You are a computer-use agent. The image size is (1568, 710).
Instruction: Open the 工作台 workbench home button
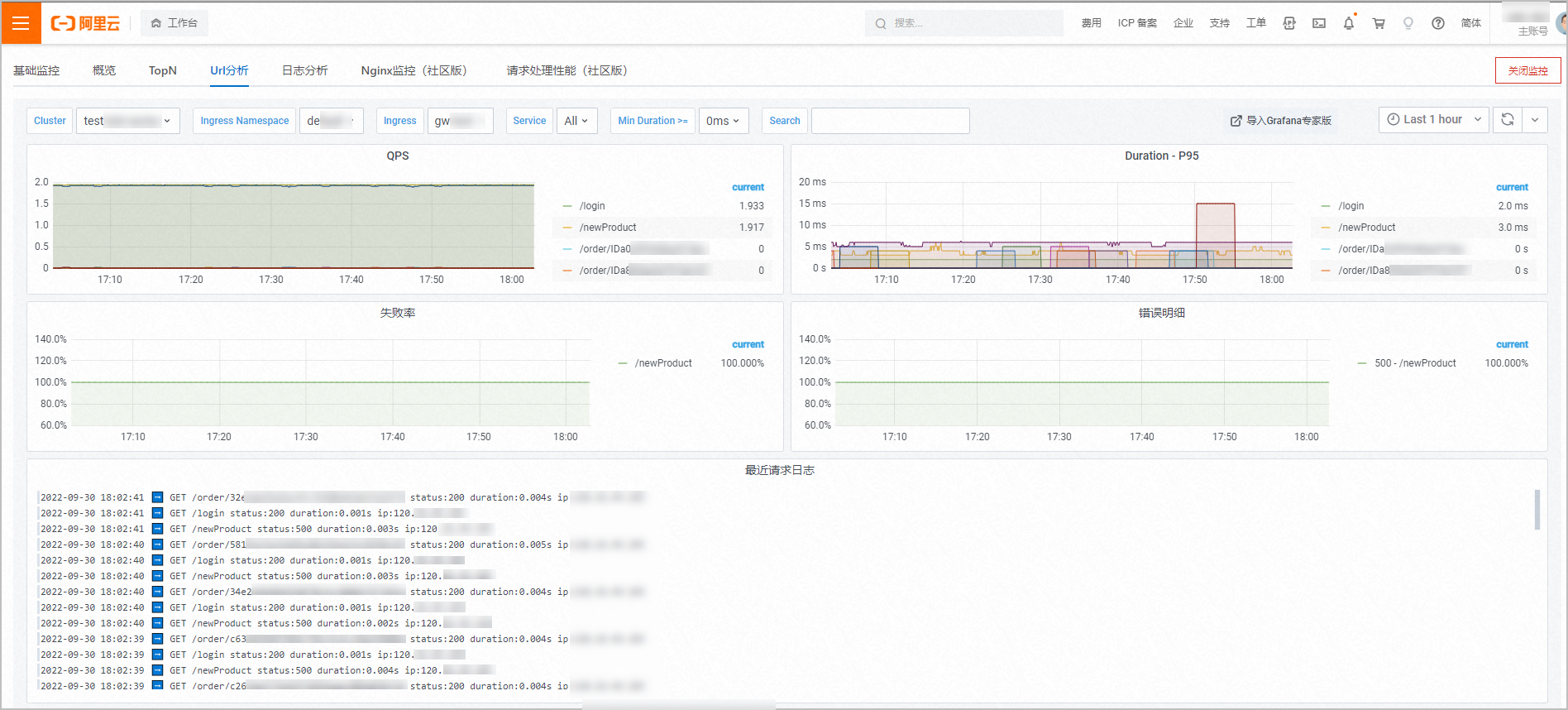(x=174, y=23)
